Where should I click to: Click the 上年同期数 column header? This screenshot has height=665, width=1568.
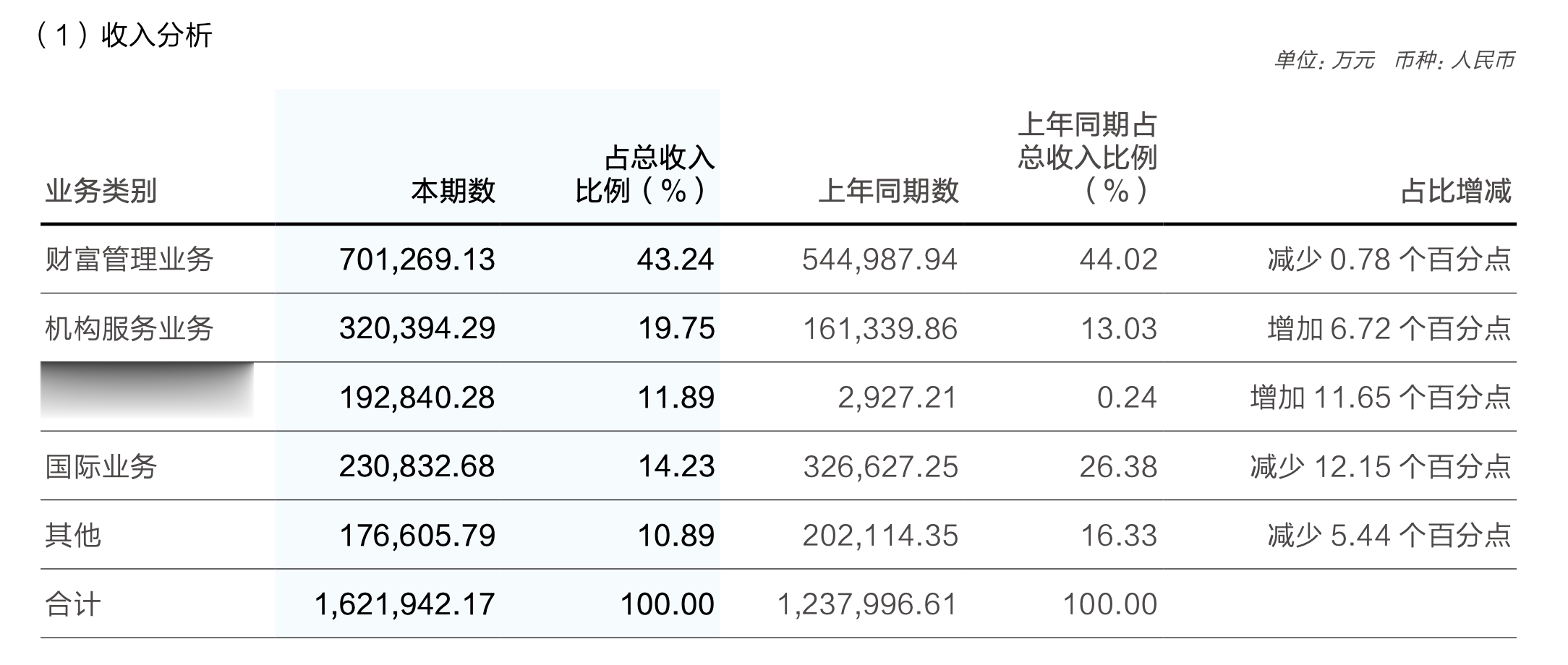tap(888, 192)
